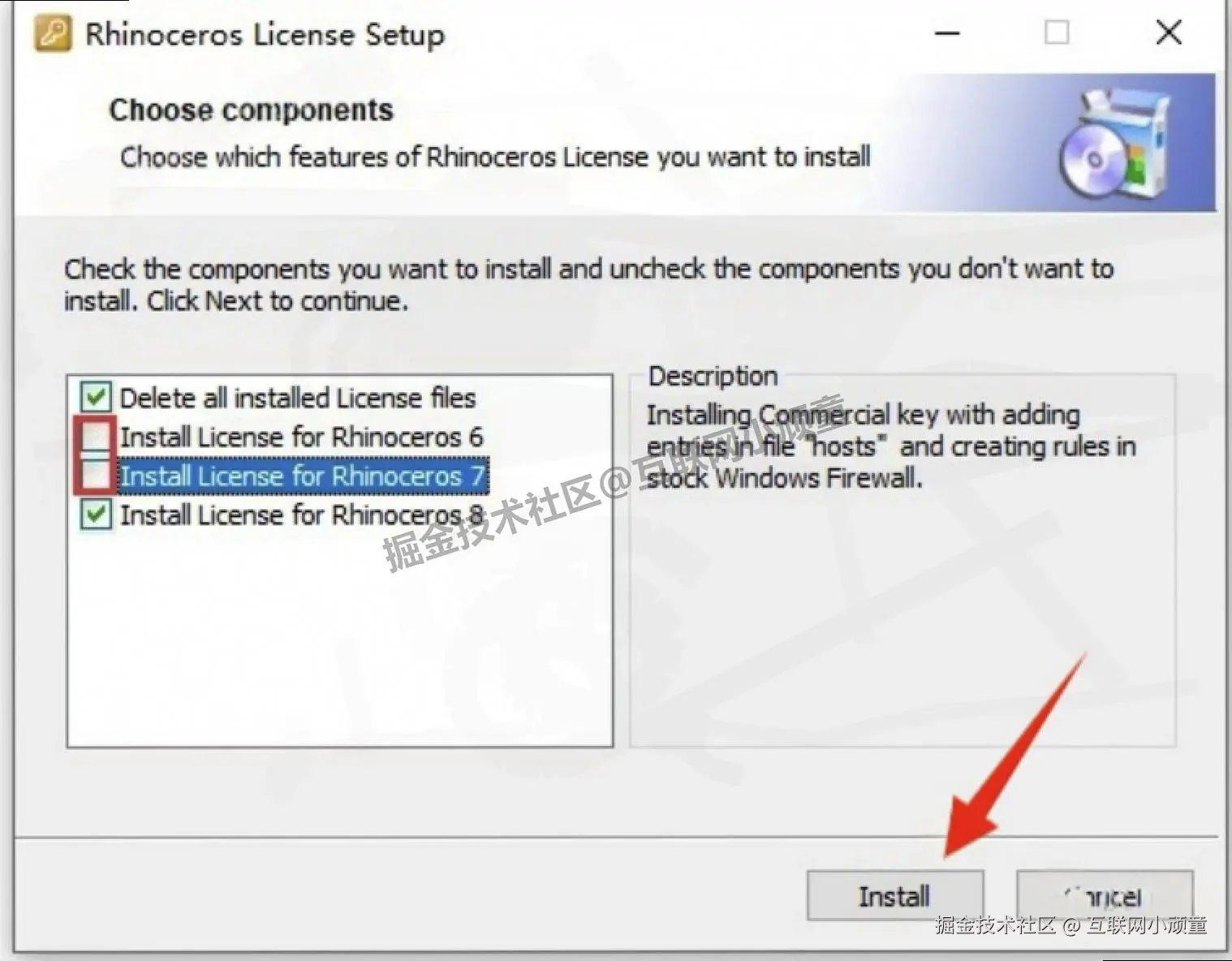The width and height of the screenshot is (1232, 961).
Task: Click the key icon in title bar
Action: [53, 33]
